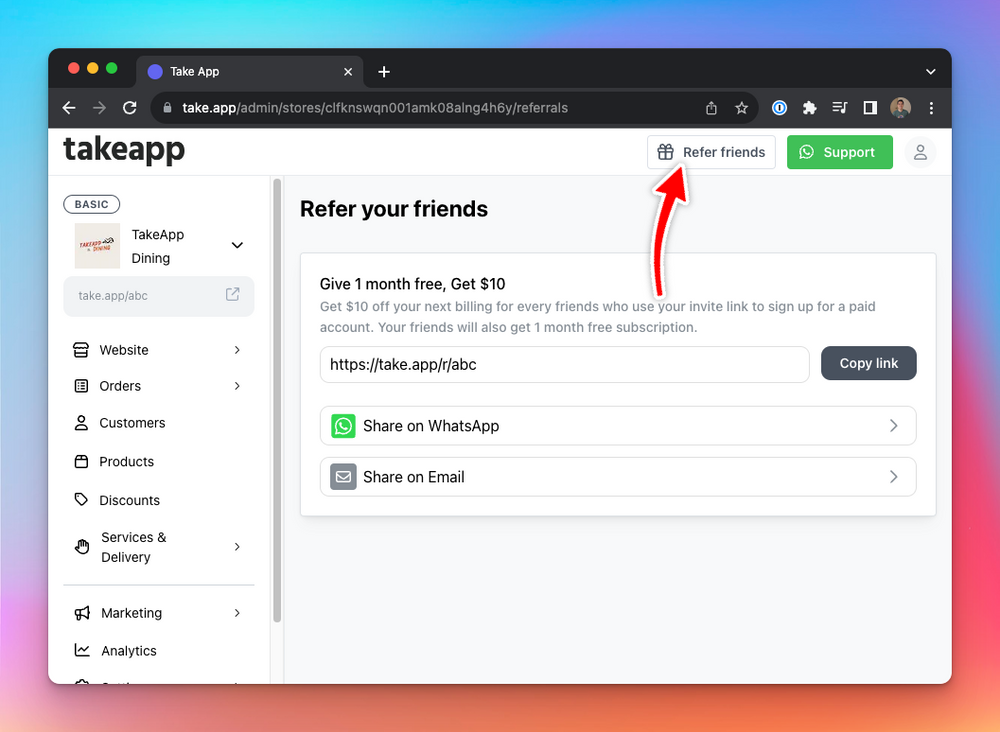The image size is (1000, 732).
Task: Click the Copy link button
Action: coord(868,363)
